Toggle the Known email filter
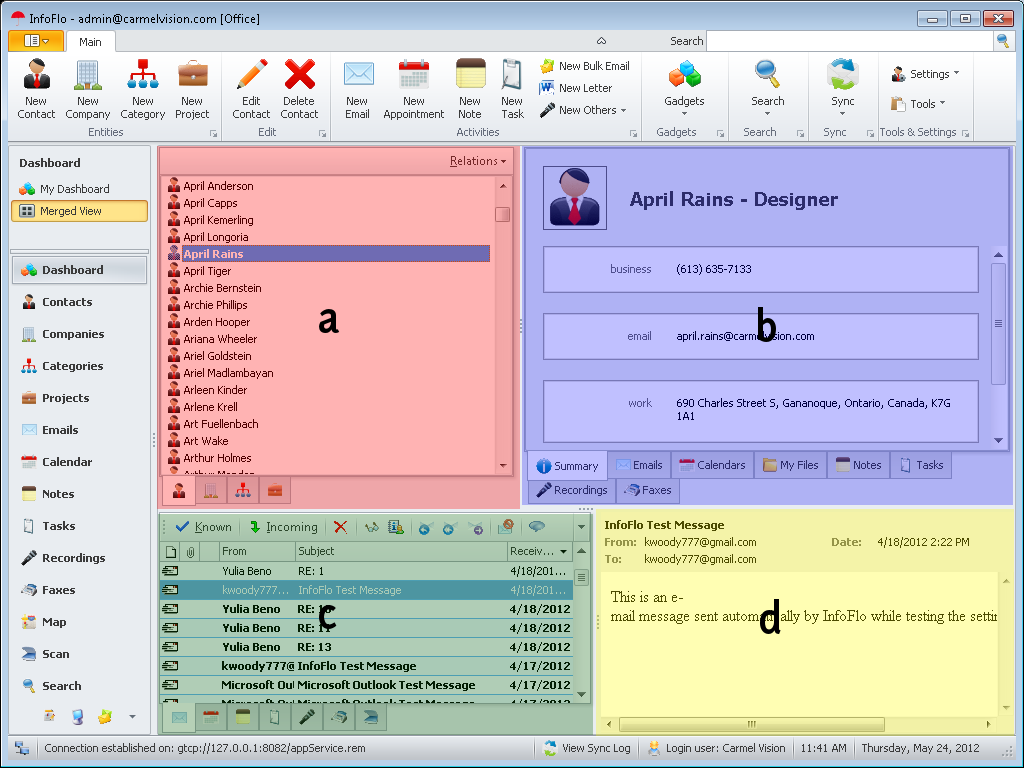 [x=204, y=527]
